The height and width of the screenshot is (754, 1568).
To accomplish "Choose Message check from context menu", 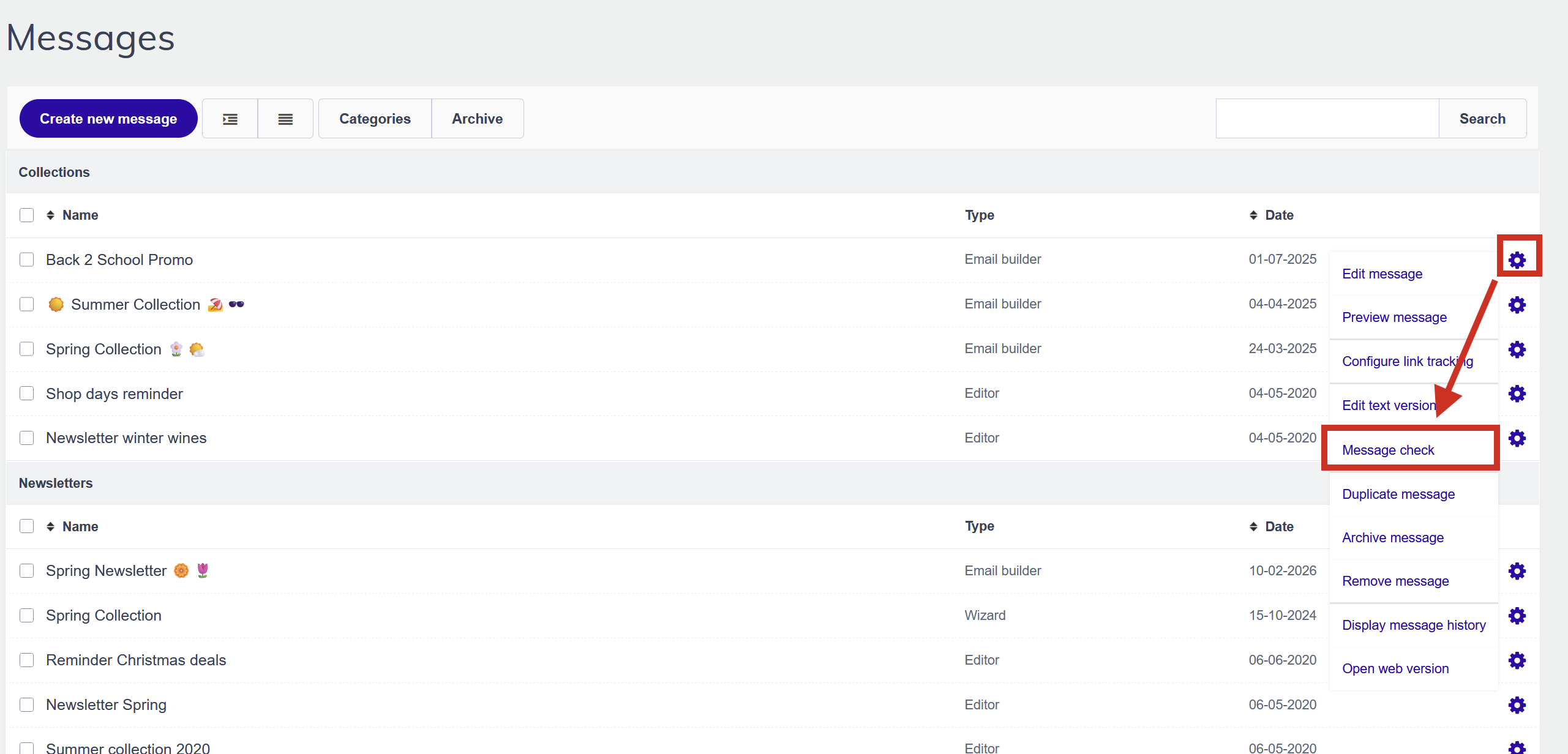I will (x=1387, y=450).
